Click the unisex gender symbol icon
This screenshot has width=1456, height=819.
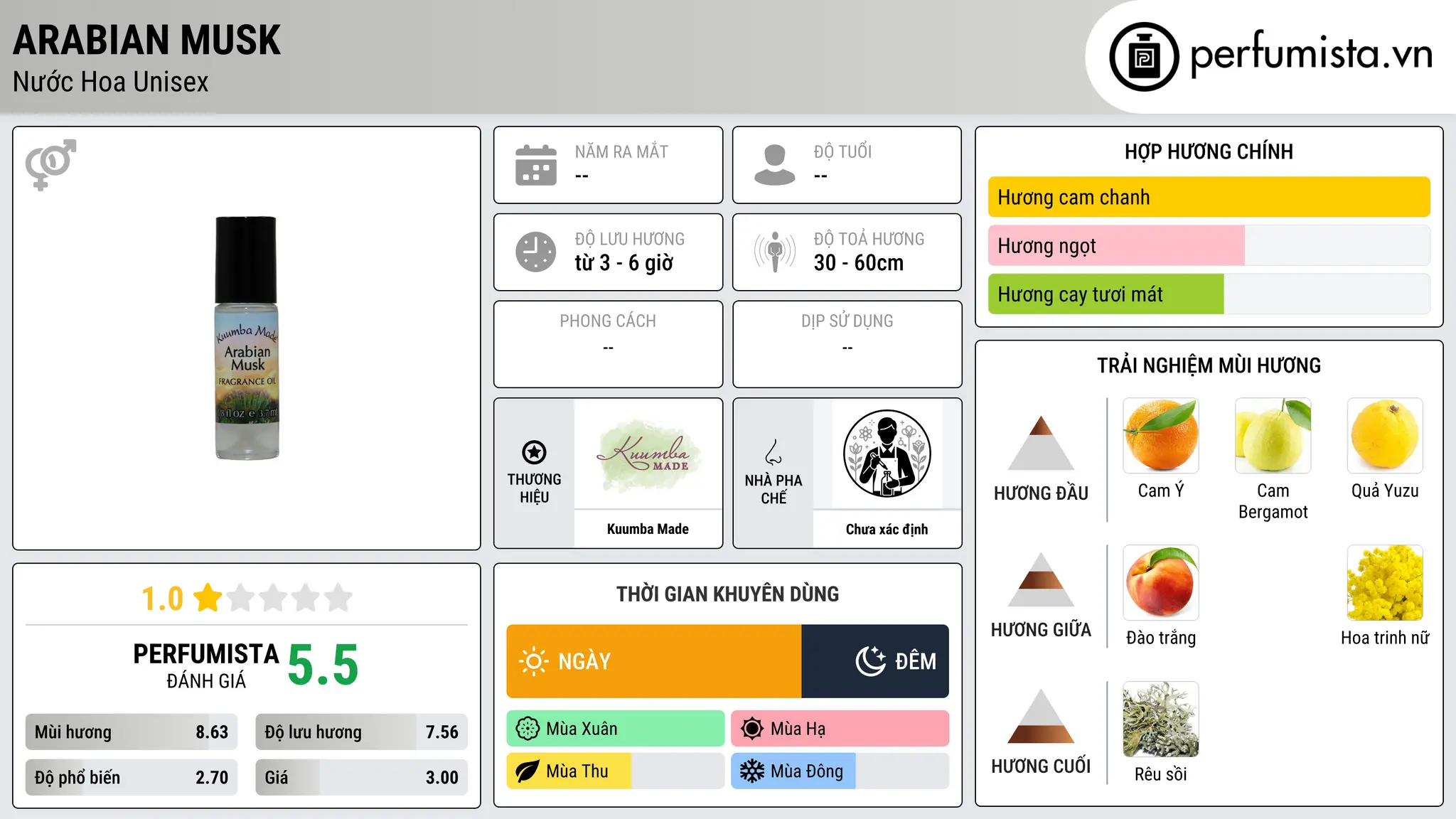50,164
